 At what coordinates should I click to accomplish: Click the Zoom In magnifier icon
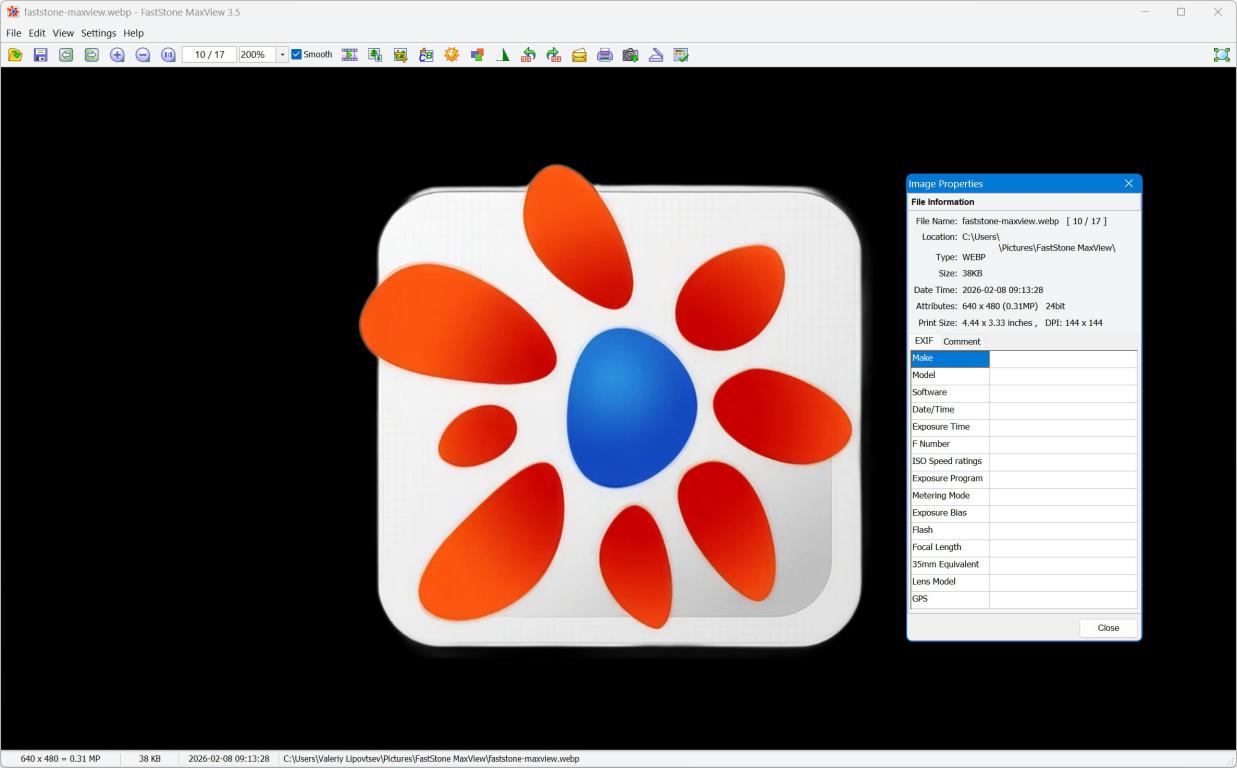click(117, 55)
